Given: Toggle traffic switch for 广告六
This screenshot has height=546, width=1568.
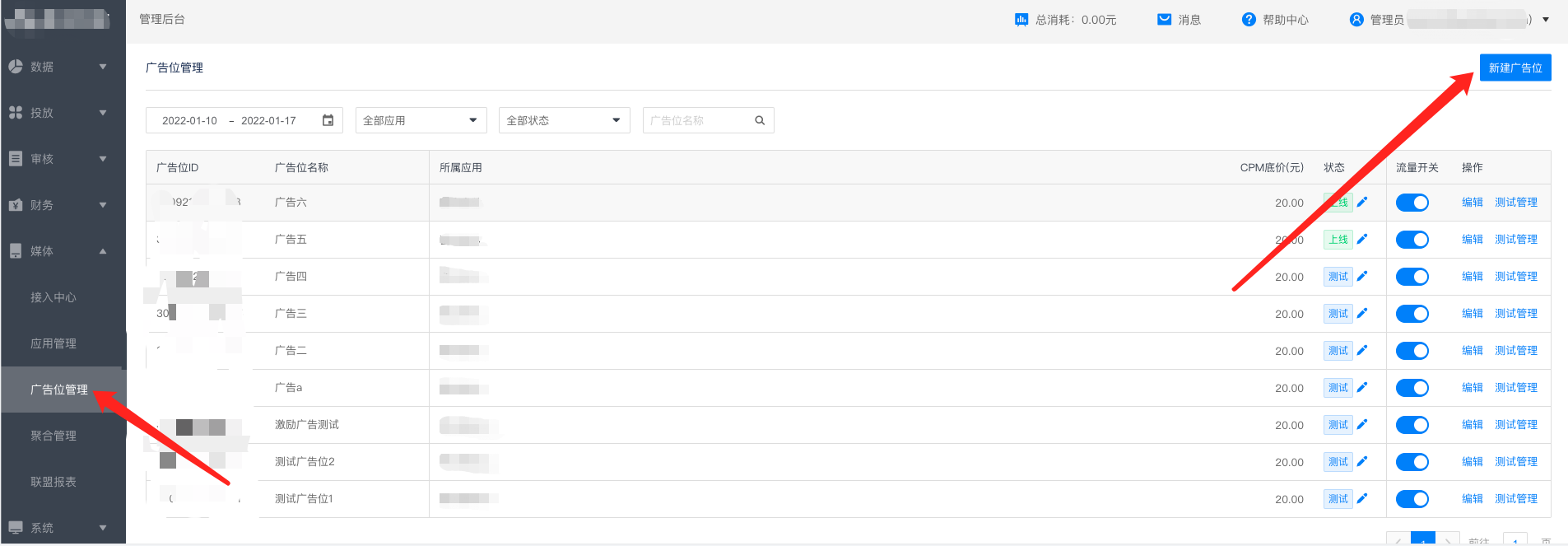Looking at the screenshot, I should 1412,203.
